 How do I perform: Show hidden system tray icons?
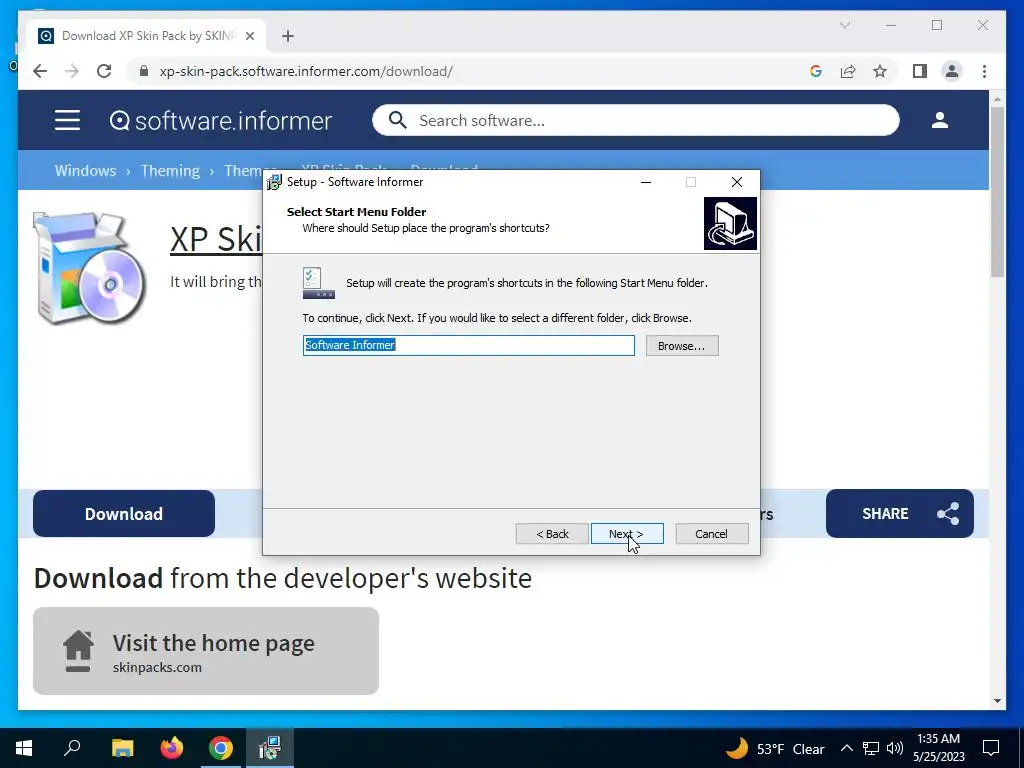tap(846, 748)
